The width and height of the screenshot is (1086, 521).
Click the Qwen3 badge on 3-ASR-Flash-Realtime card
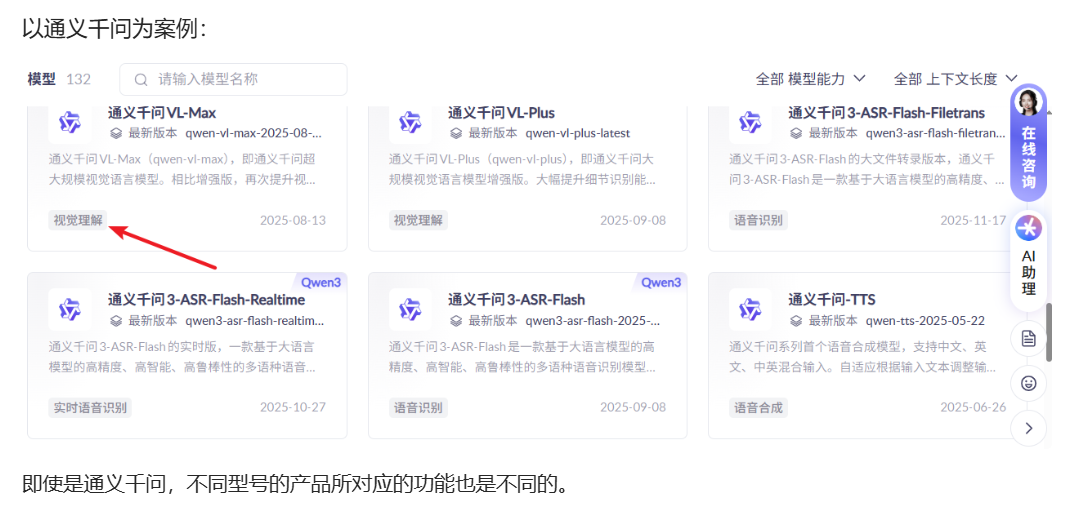pyautogui.click(x=321, y=282)
